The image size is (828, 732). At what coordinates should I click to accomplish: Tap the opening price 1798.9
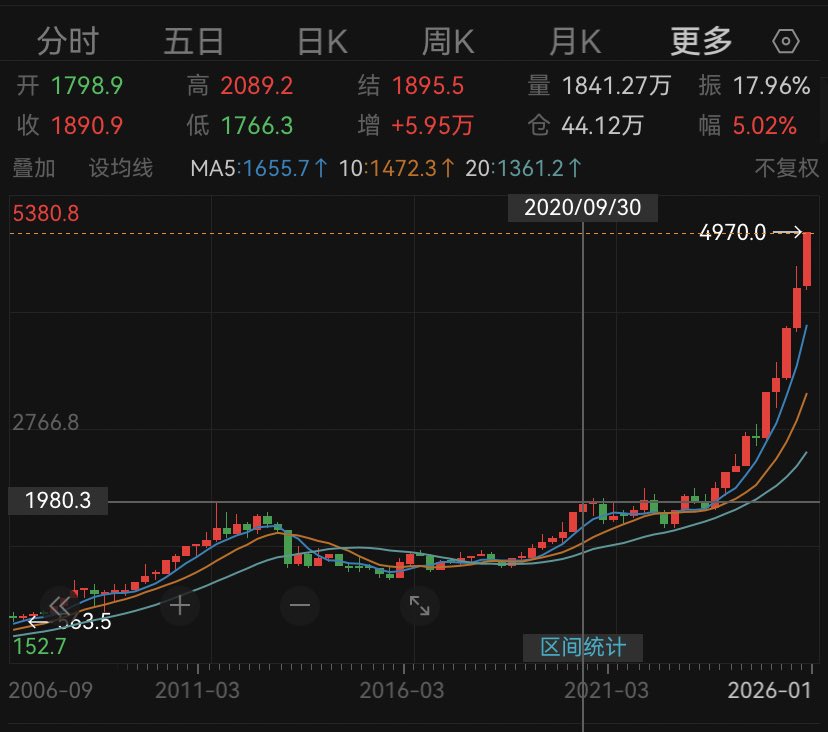click(x=87, y=86)
